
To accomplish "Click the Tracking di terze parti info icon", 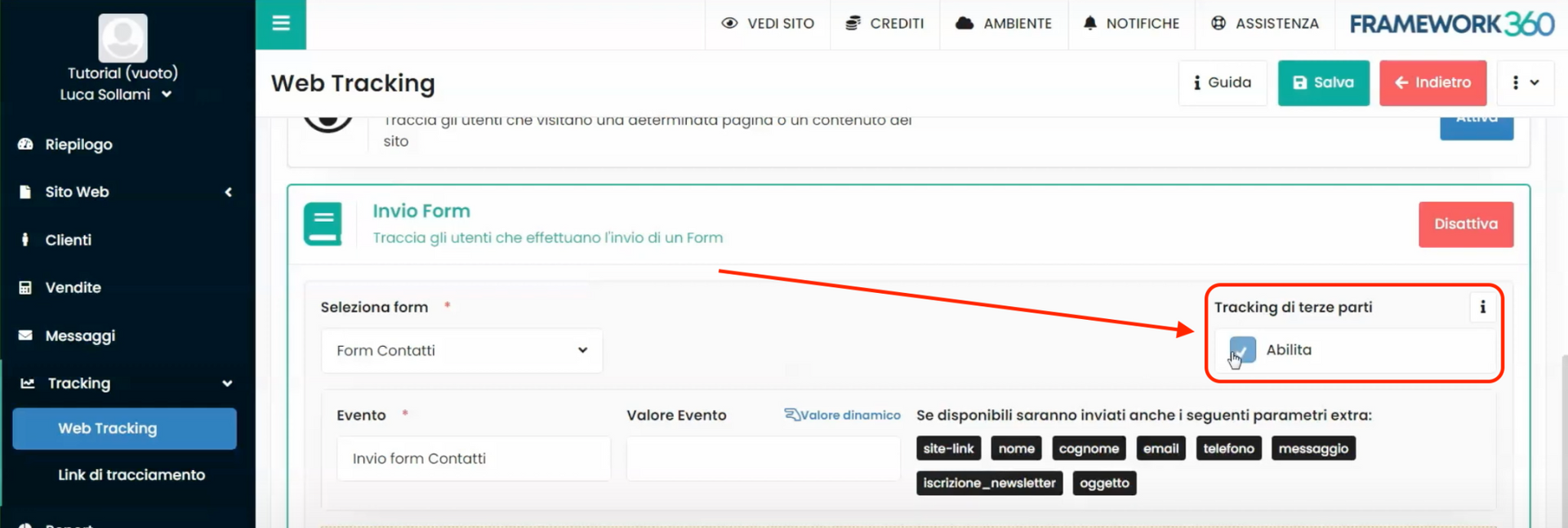I will pos(1482,308).
